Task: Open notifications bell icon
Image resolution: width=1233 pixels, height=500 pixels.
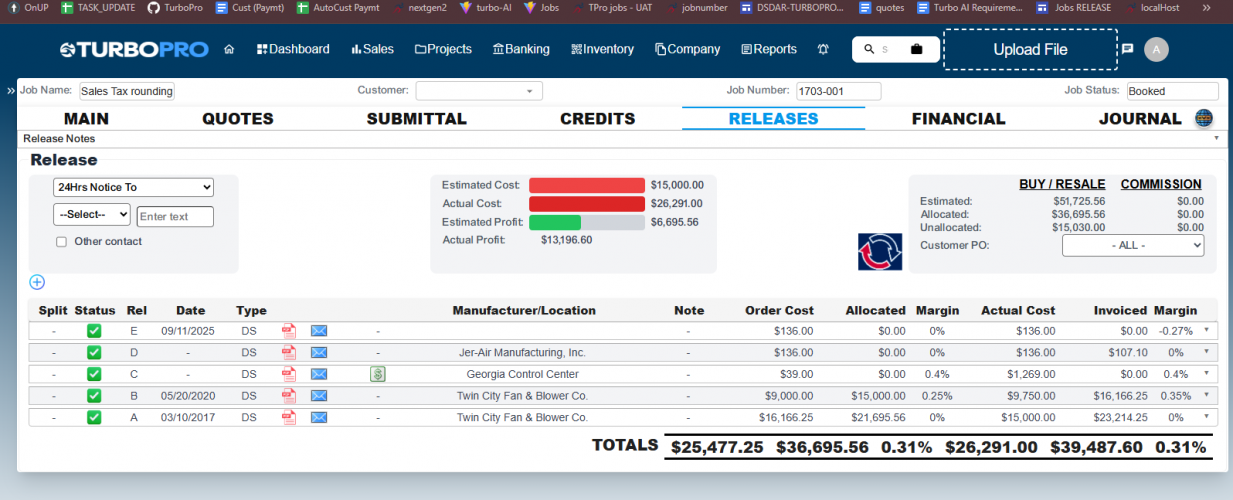Action: (823, 49)
